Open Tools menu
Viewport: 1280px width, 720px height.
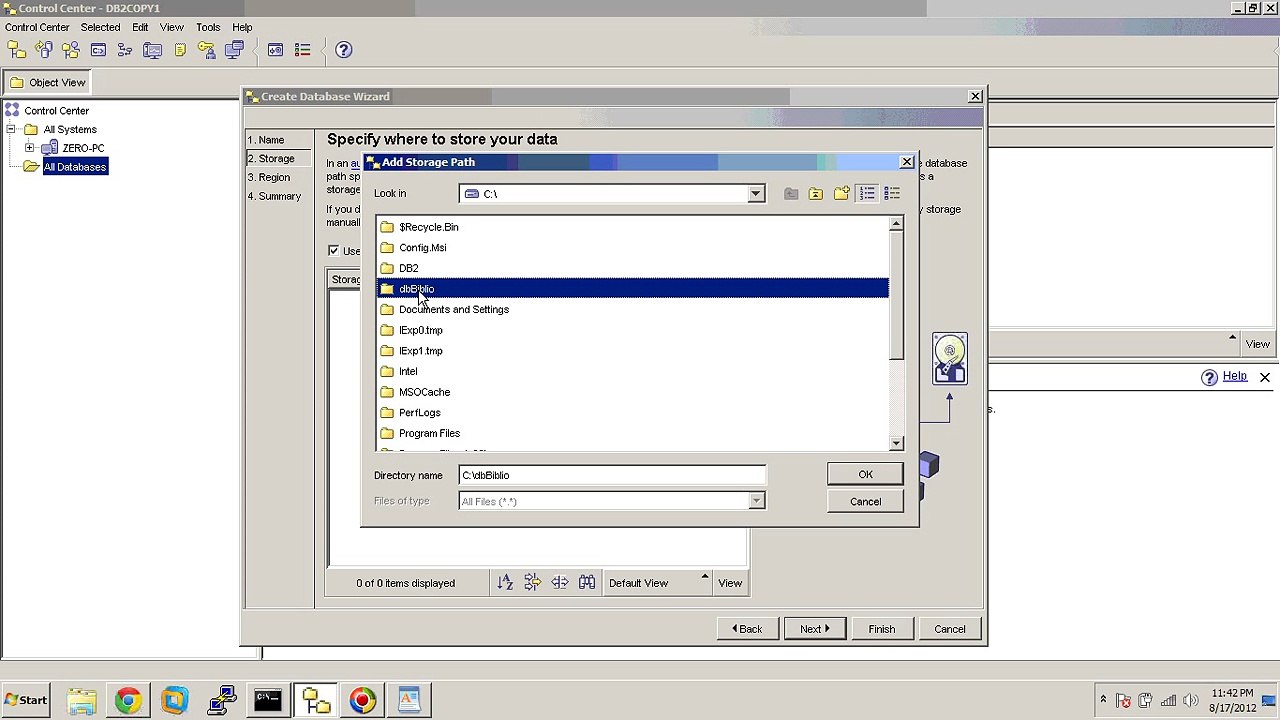208,27
